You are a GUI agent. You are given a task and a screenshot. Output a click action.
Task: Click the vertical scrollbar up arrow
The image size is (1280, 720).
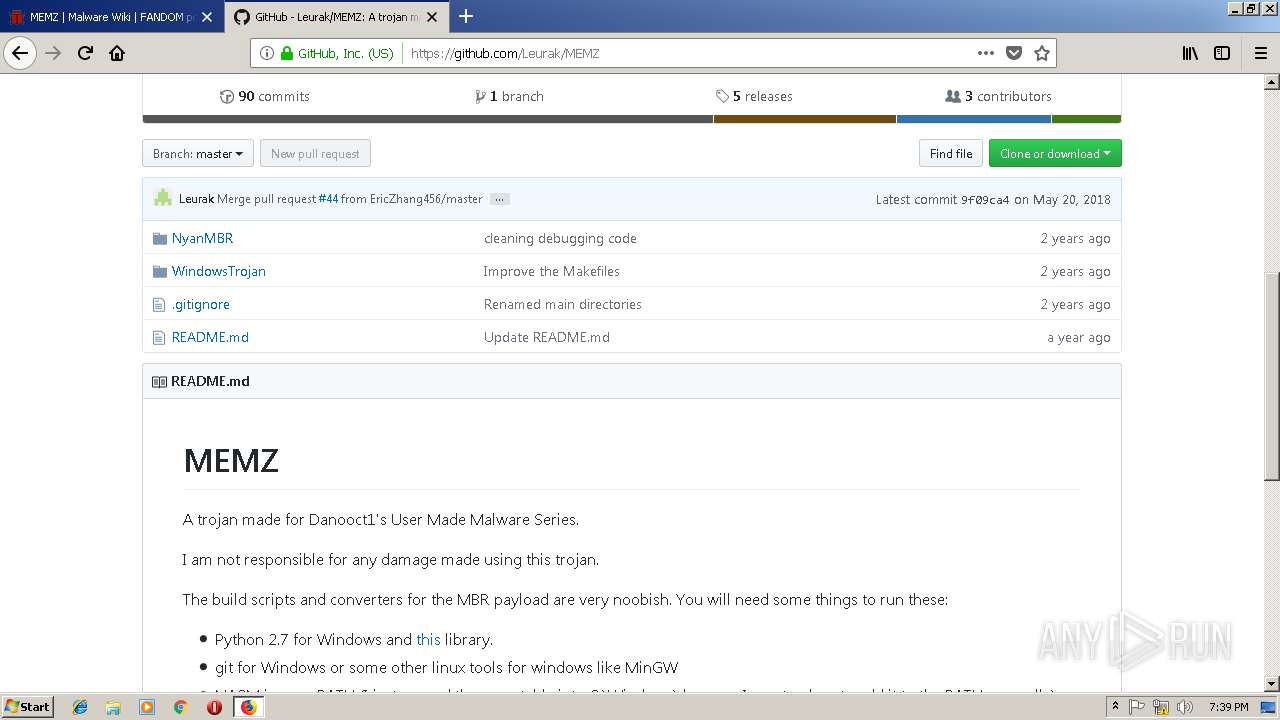[1271, 83]
